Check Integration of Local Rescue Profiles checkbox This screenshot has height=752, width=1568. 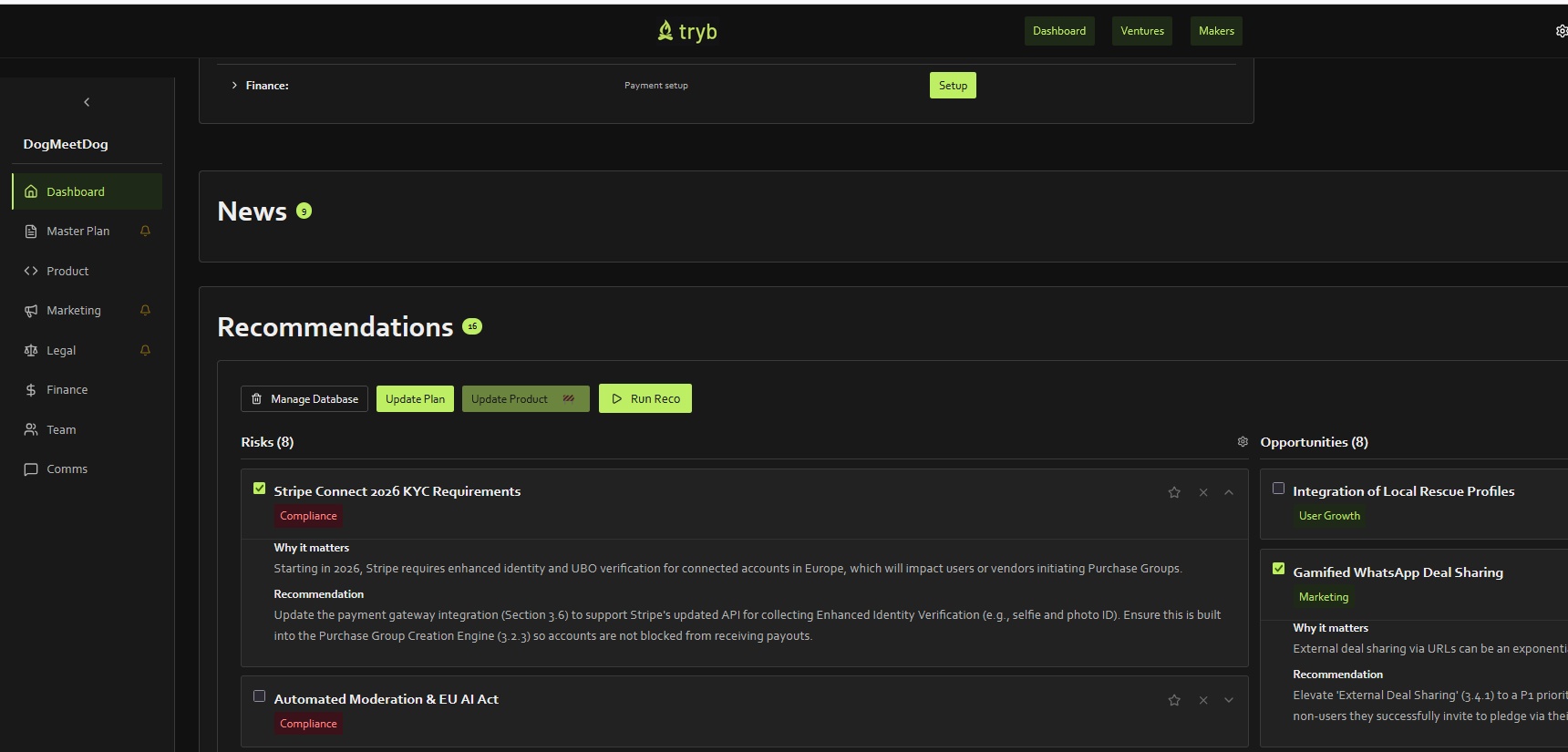[x=1278, y=489]
